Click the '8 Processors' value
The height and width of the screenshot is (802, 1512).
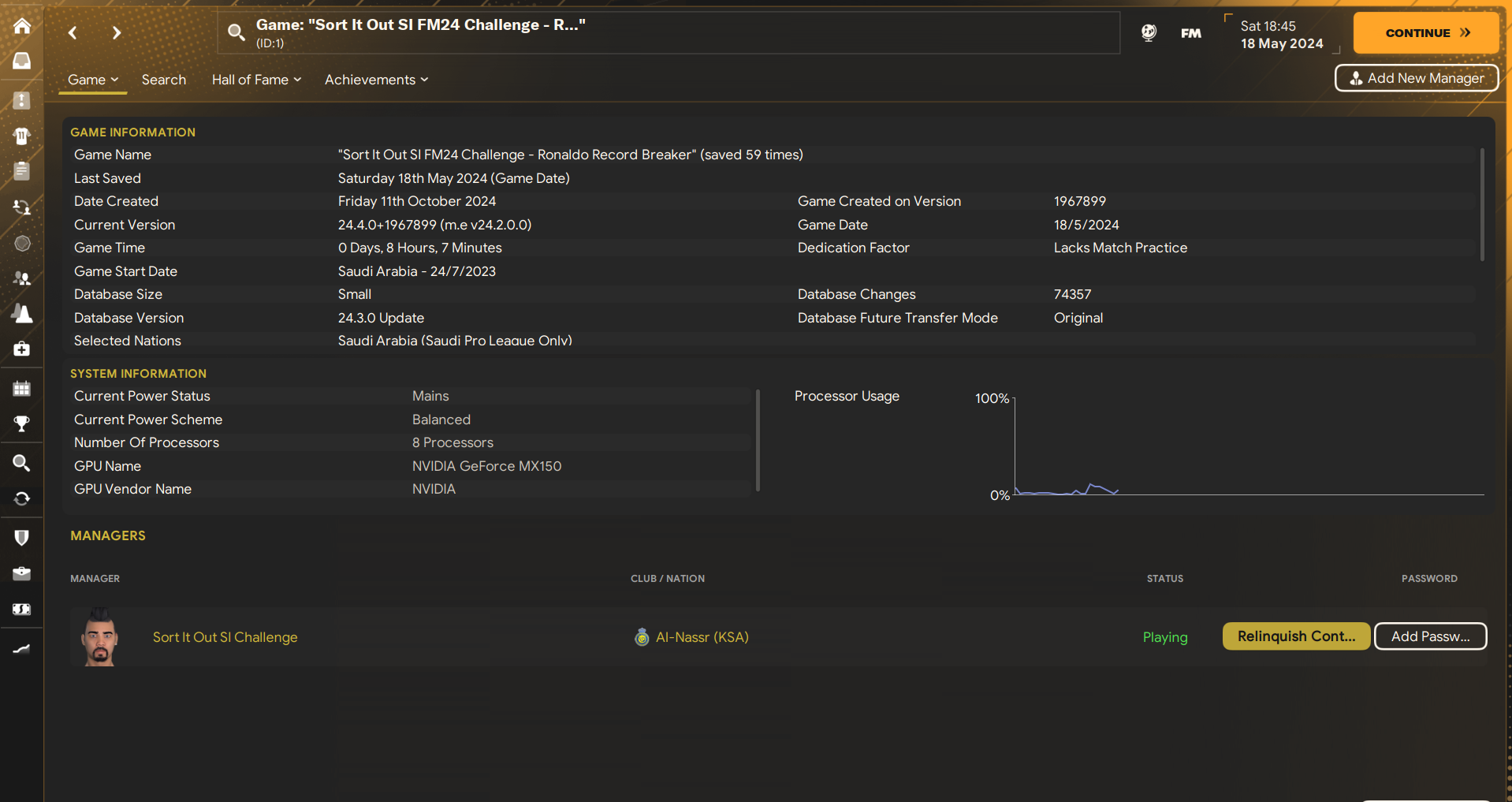[453, 442]
